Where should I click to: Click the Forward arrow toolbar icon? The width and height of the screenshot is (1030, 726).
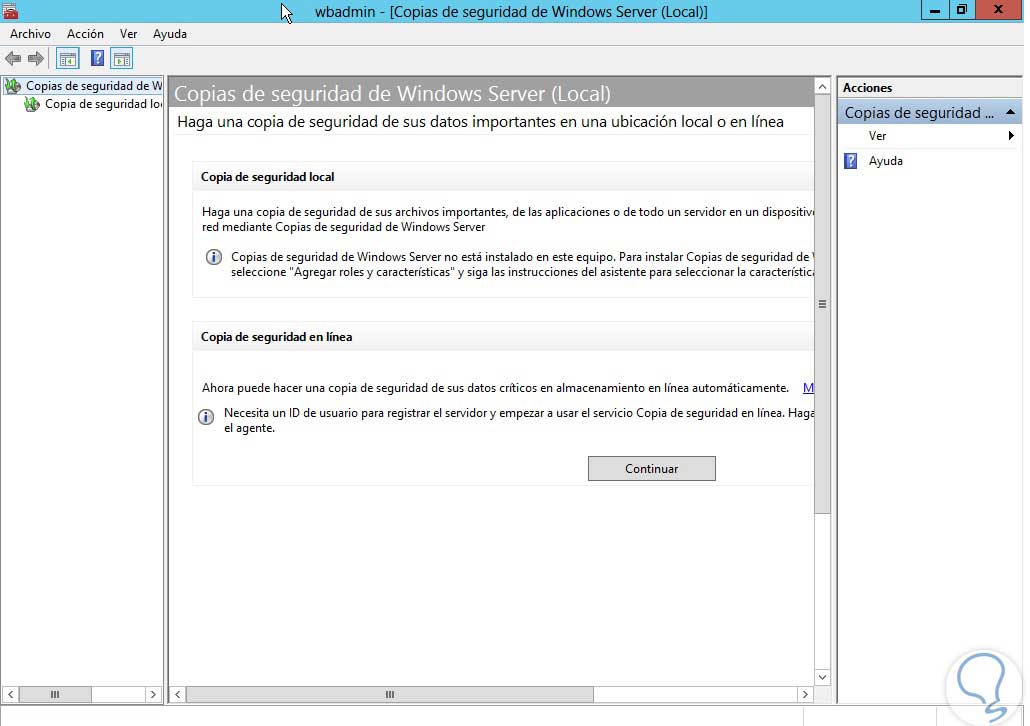36,58
